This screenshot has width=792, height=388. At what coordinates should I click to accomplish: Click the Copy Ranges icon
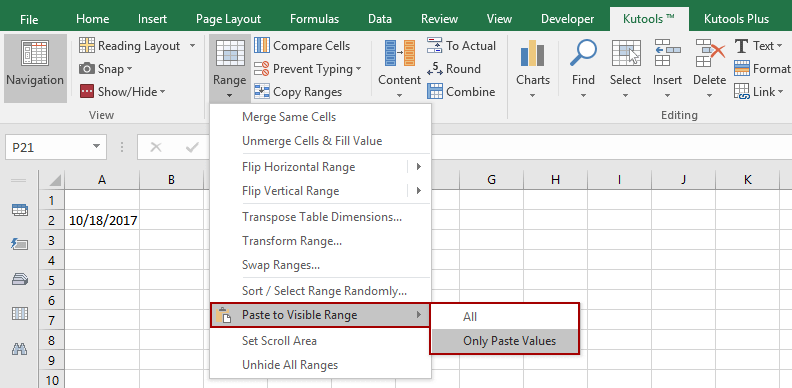262,91
